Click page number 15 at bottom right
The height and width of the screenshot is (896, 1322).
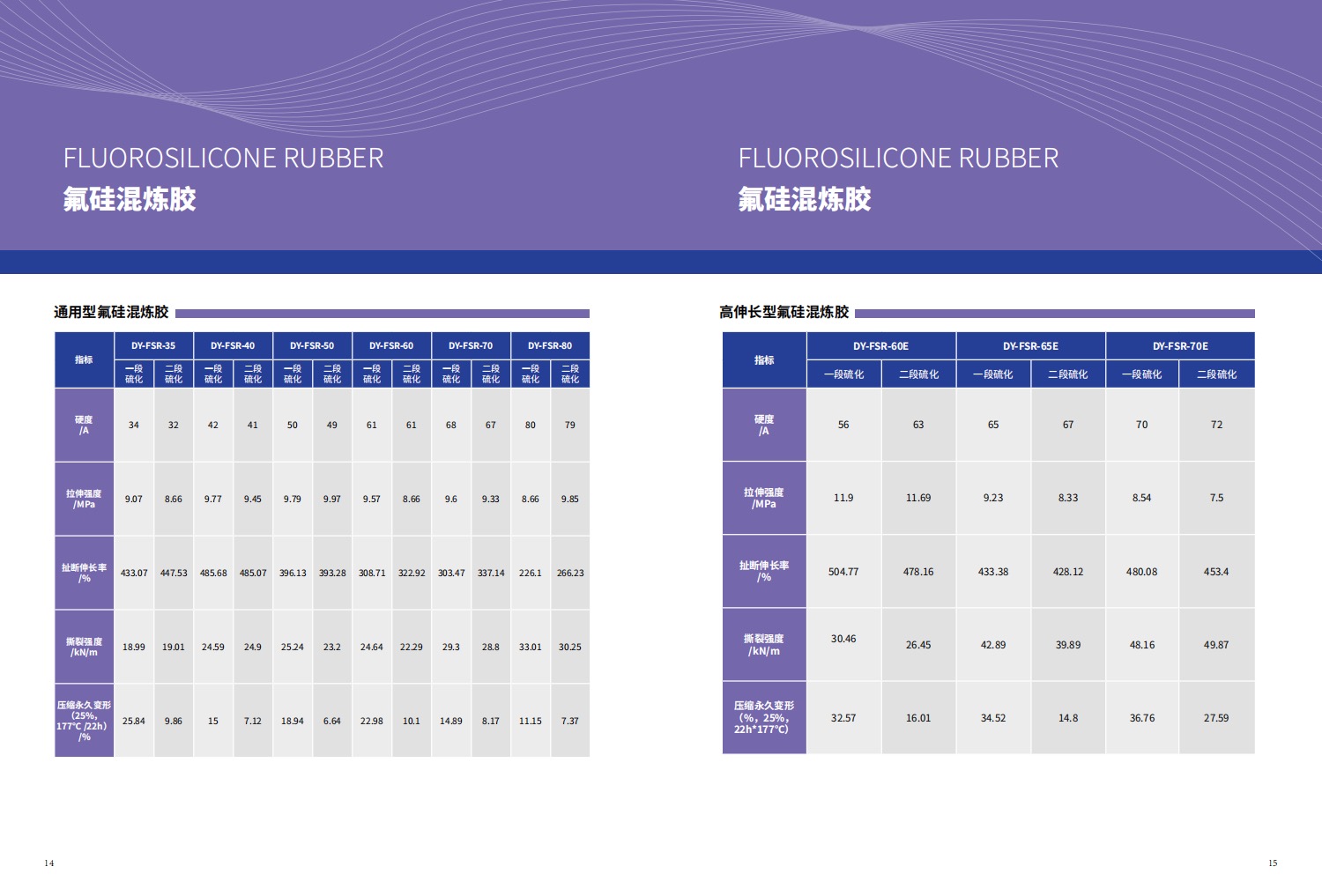[1272, 863]
